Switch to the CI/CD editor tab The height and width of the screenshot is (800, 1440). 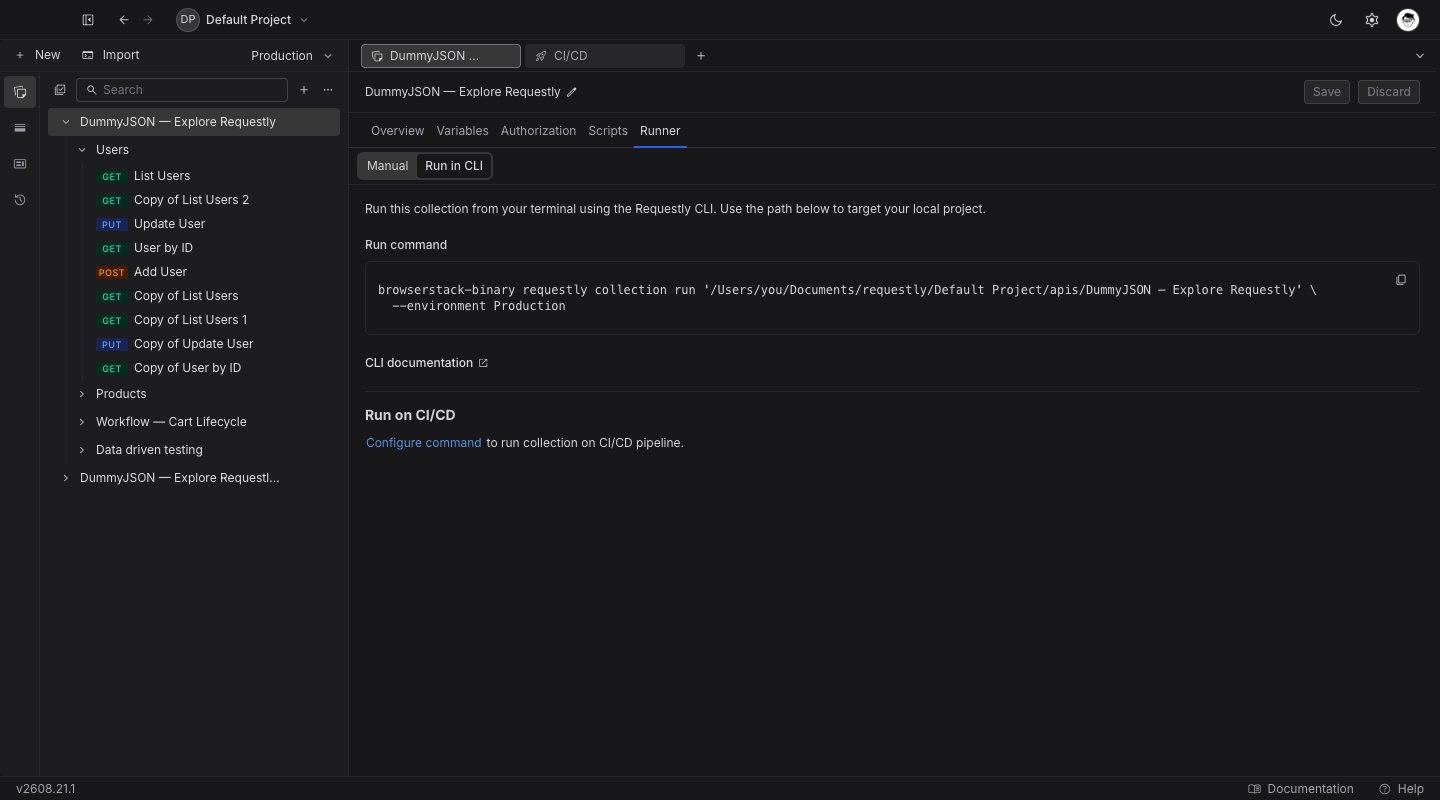605,56
